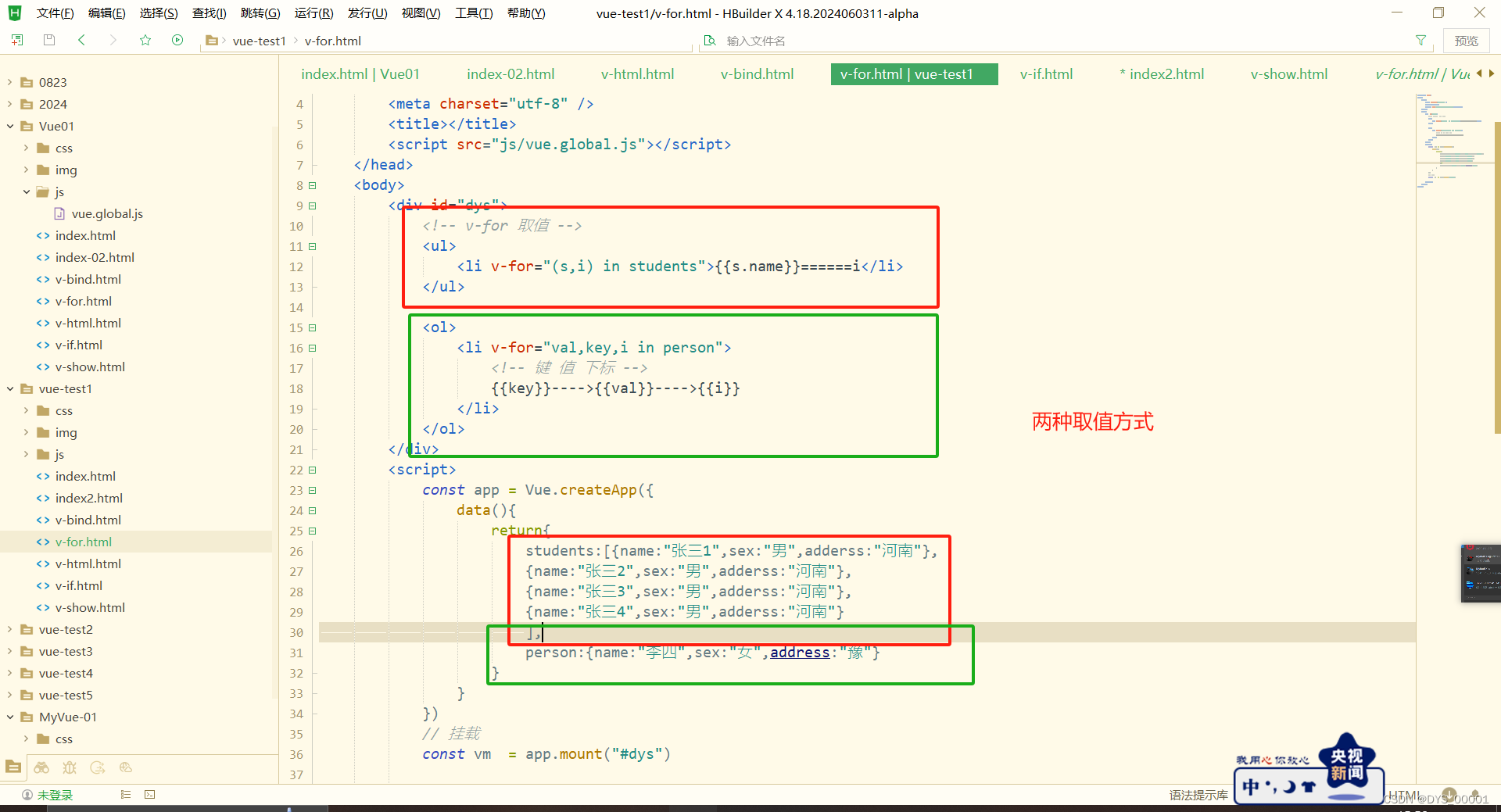Expand the vue-test3 folder
Image resolution: width=1501 pixels, height=812 pixels.
pyautogui.click(x=10, y=651)
